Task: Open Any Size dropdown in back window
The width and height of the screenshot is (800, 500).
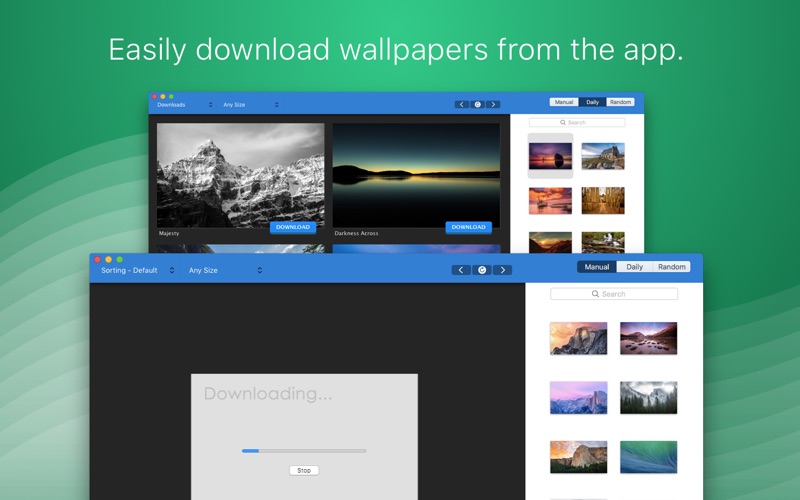Action: pyautogui.click(x=251, y=105)
